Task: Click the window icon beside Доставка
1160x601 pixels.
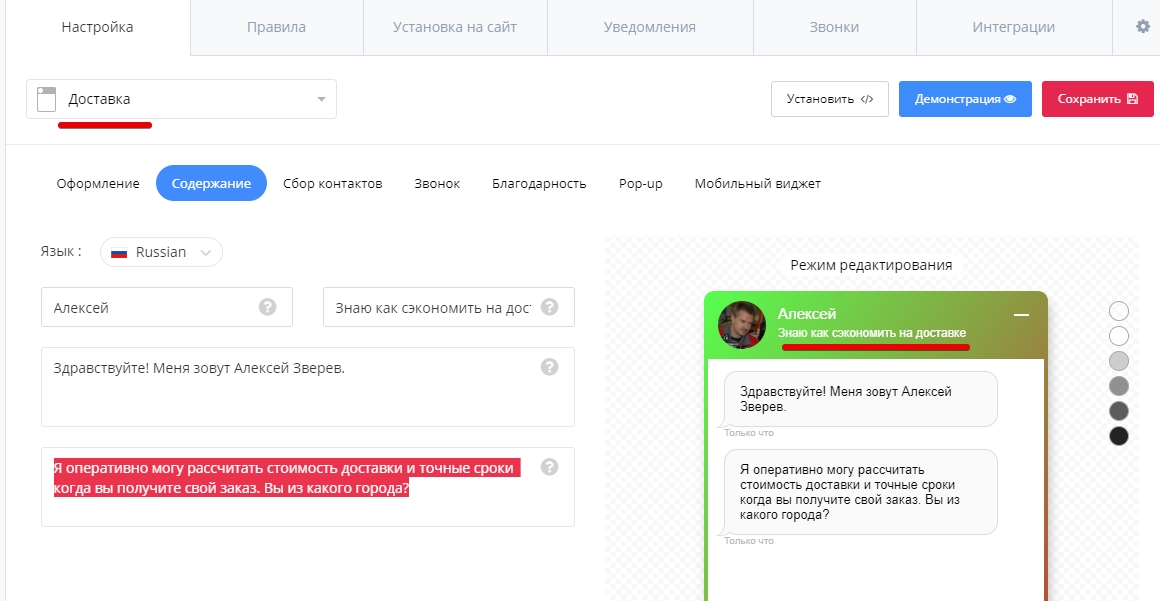Action: click(x=46, y=99)
